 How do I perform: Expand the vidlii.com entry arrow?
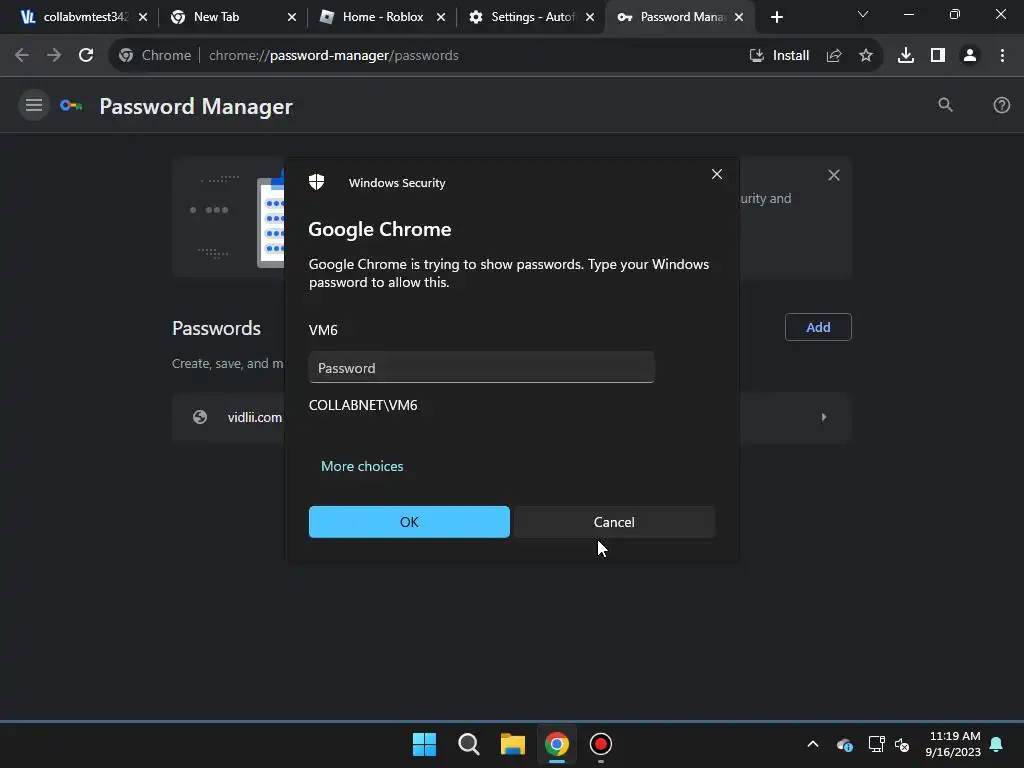(824, 417)
